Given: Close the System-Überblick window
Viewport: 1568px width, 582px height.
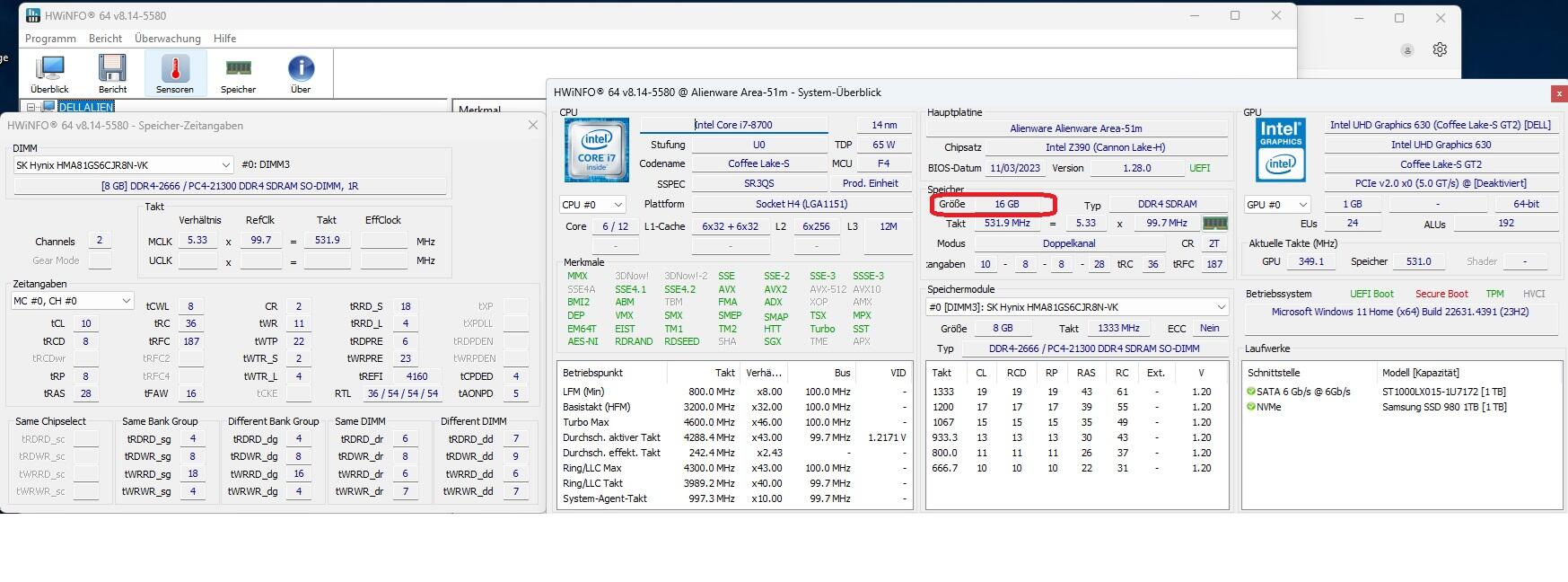Looking at the screenshot, I should [x=1559, y=93].
